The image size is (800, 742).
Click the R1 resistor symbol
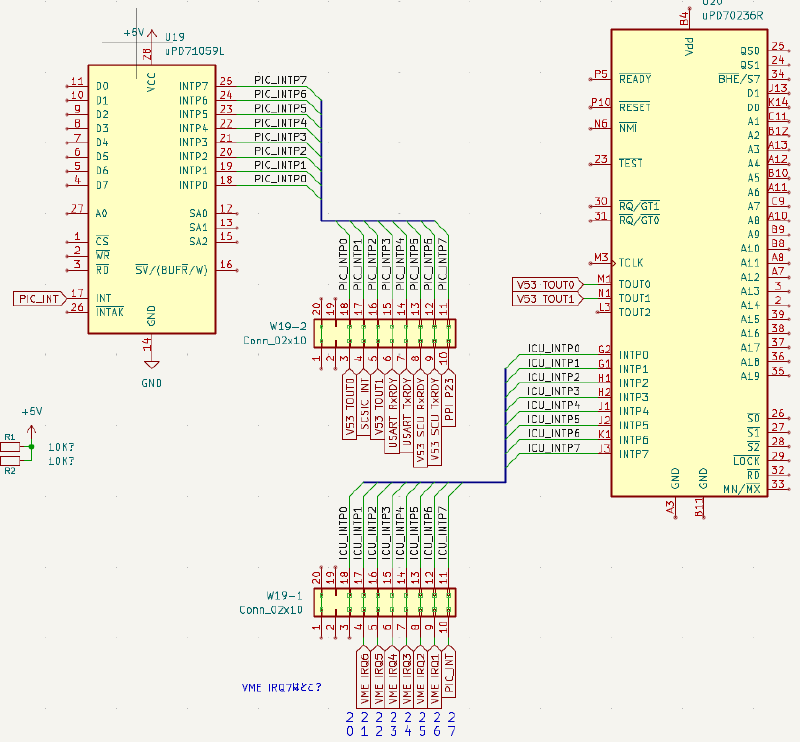coord(10,446)
